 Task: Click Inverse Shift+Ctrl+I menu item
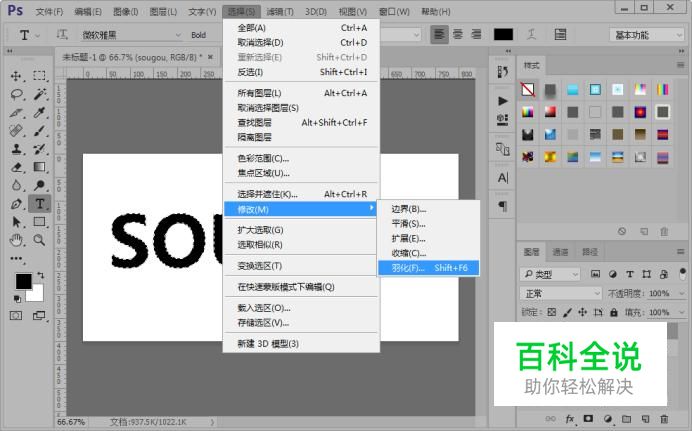[x=302, y=72]
